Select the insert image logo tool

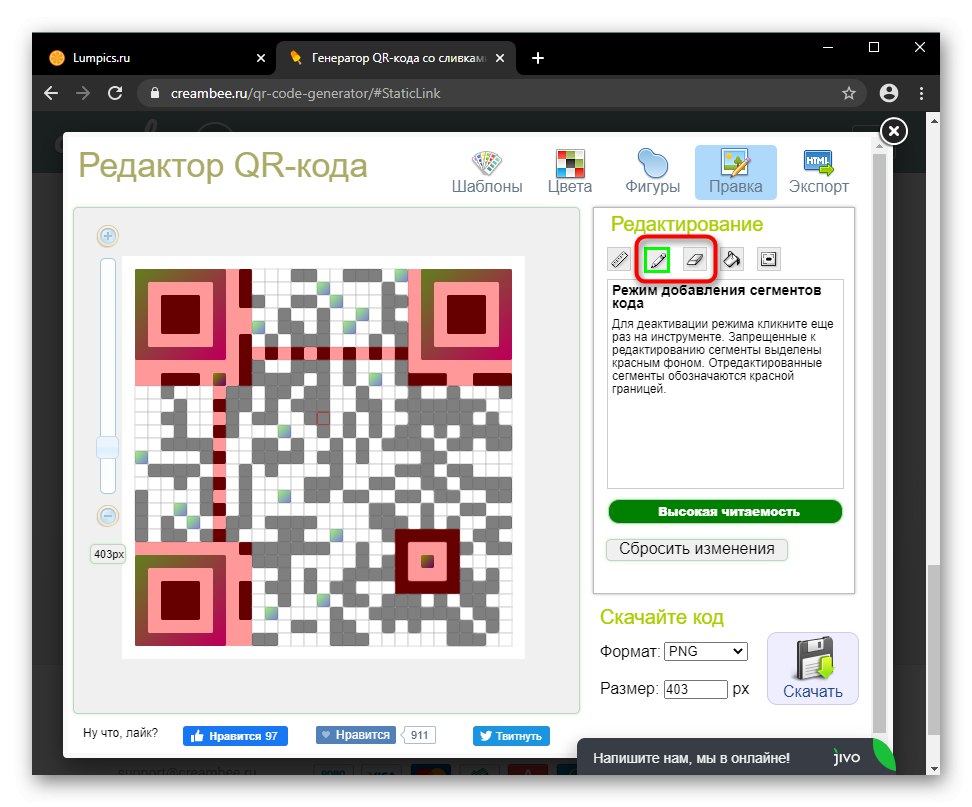point(769,259)
